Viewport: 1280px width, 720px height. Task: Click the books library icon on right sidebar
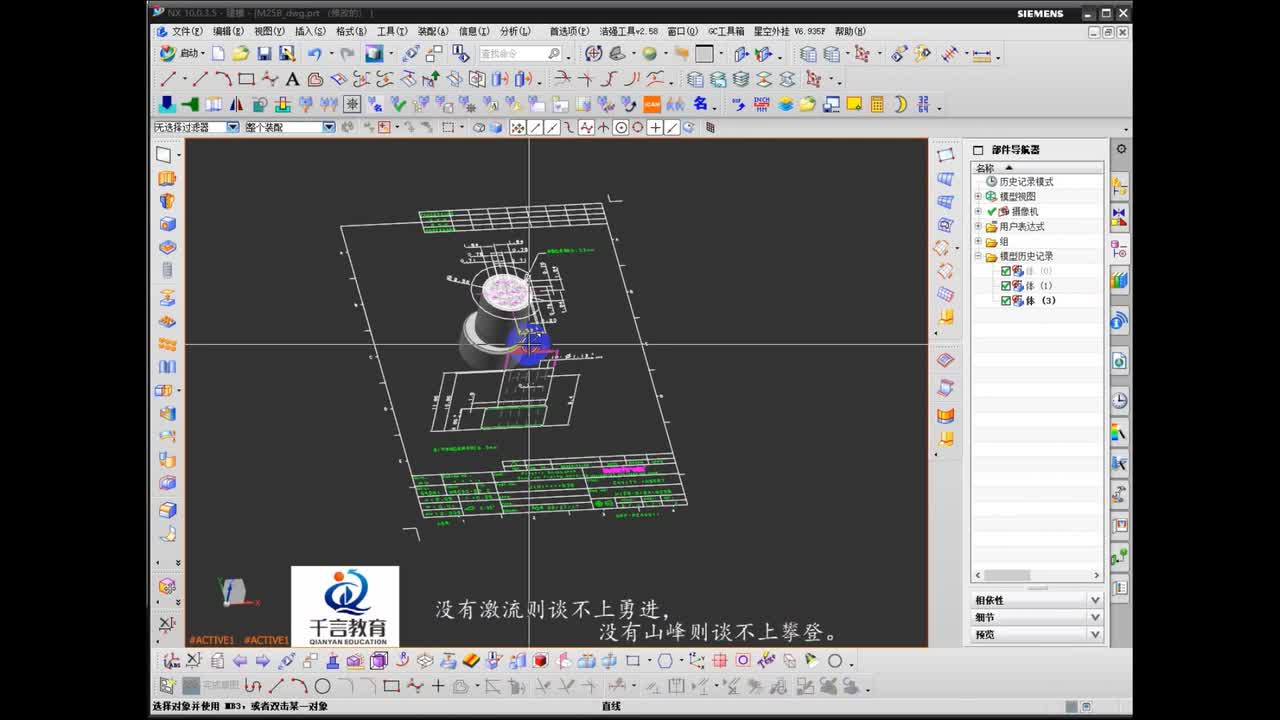[x=1119, y=281]
